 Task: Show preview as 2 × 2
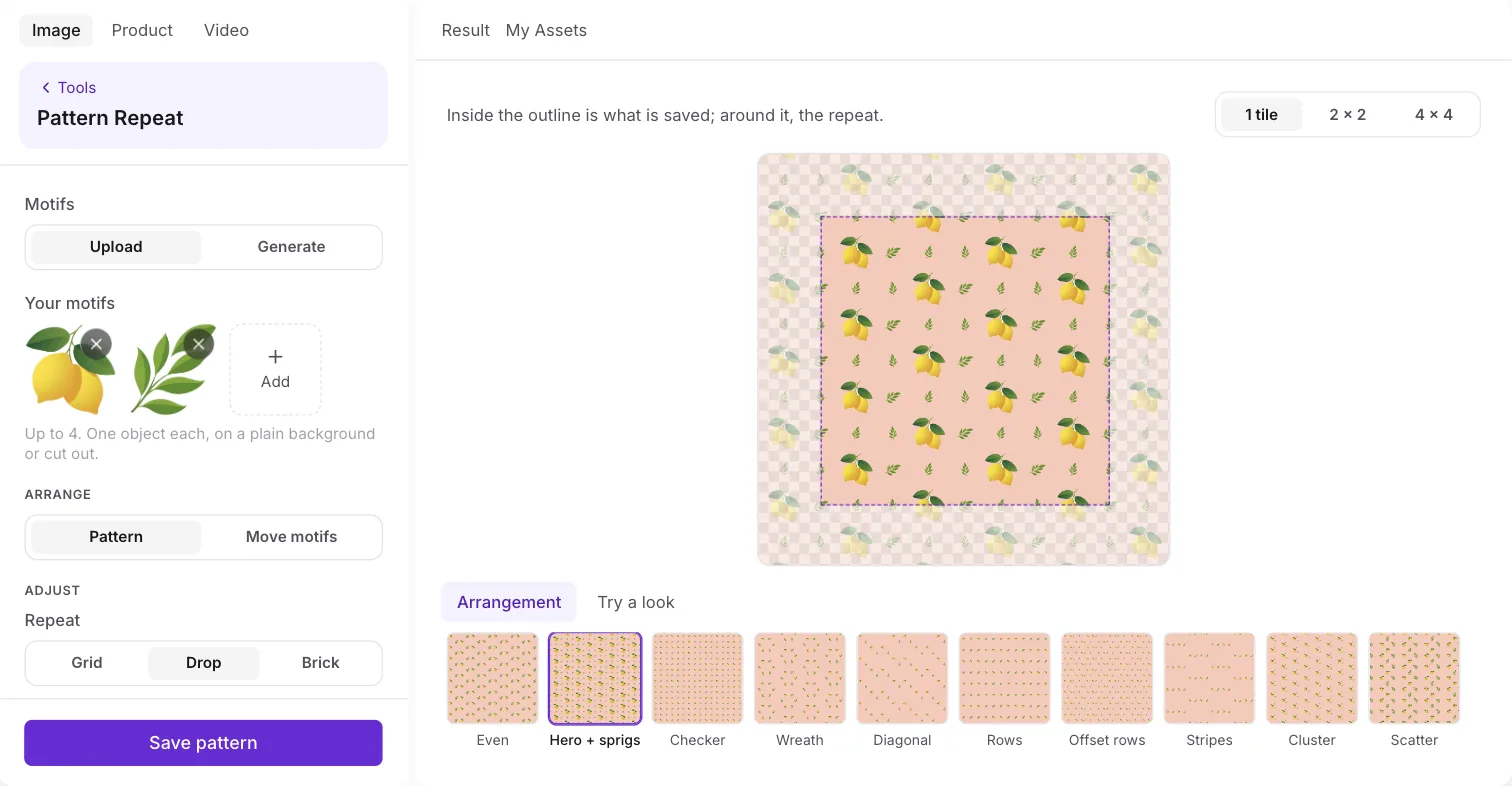pyautogui.click(x=1347, y=115)
